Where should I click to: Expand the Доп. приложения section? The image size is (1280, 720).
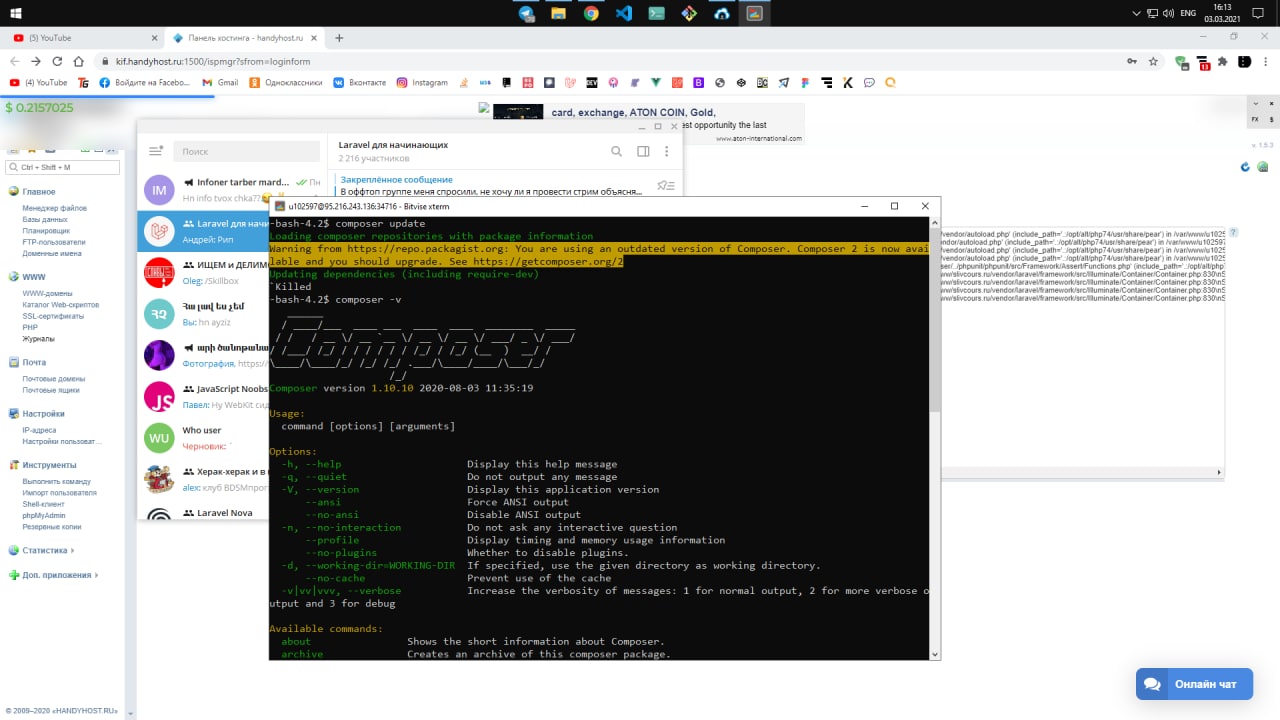[51, 575]
